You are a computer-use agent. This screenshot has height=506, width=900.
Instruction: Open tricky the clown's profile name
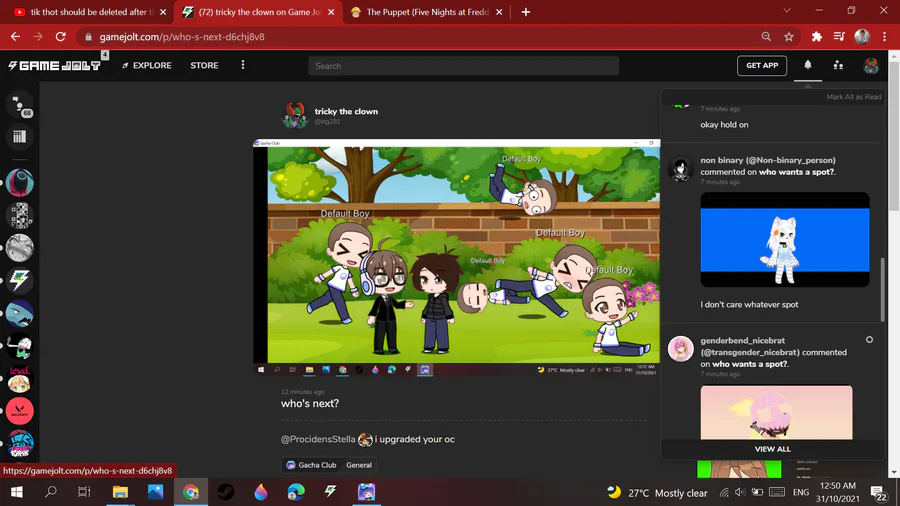tap(346, 111)
